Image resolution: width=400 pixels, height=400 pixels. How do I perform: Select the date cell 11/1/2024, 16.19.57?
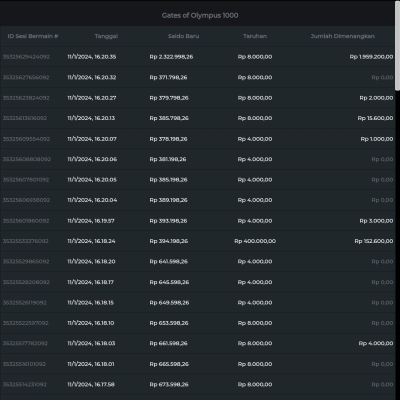[91, 221]
